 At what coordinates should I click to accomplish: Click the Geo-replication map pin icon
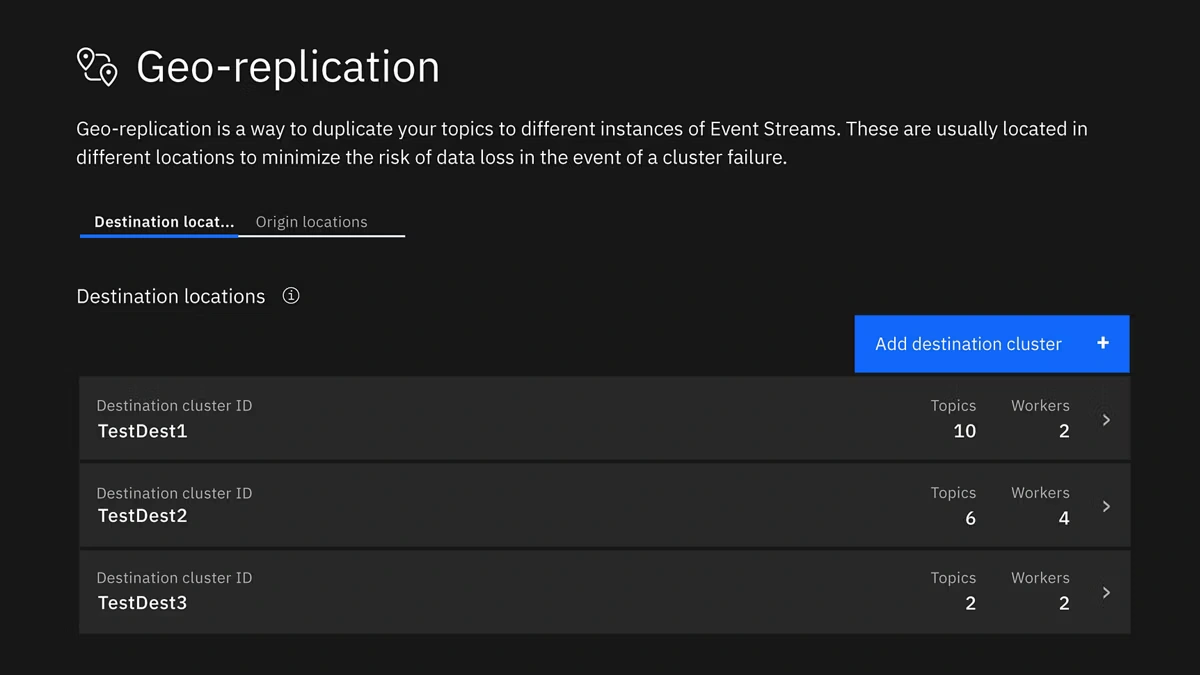(x=97, y=66)
